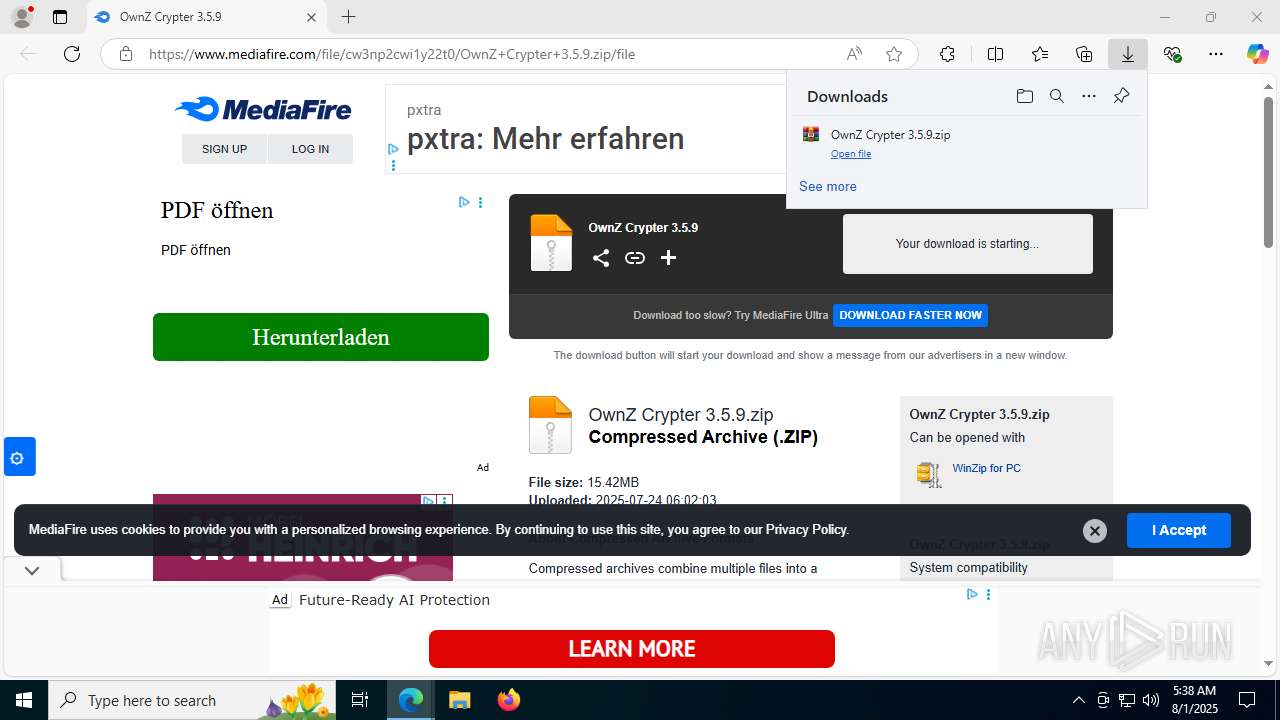Click the green Herunterladen ad button

(x=321, y=337)
